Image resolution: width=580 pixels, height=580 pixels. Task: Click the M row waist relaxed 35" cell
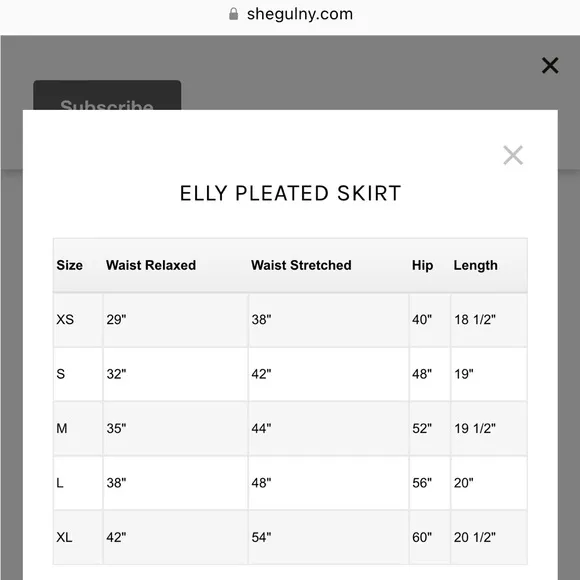176,428
